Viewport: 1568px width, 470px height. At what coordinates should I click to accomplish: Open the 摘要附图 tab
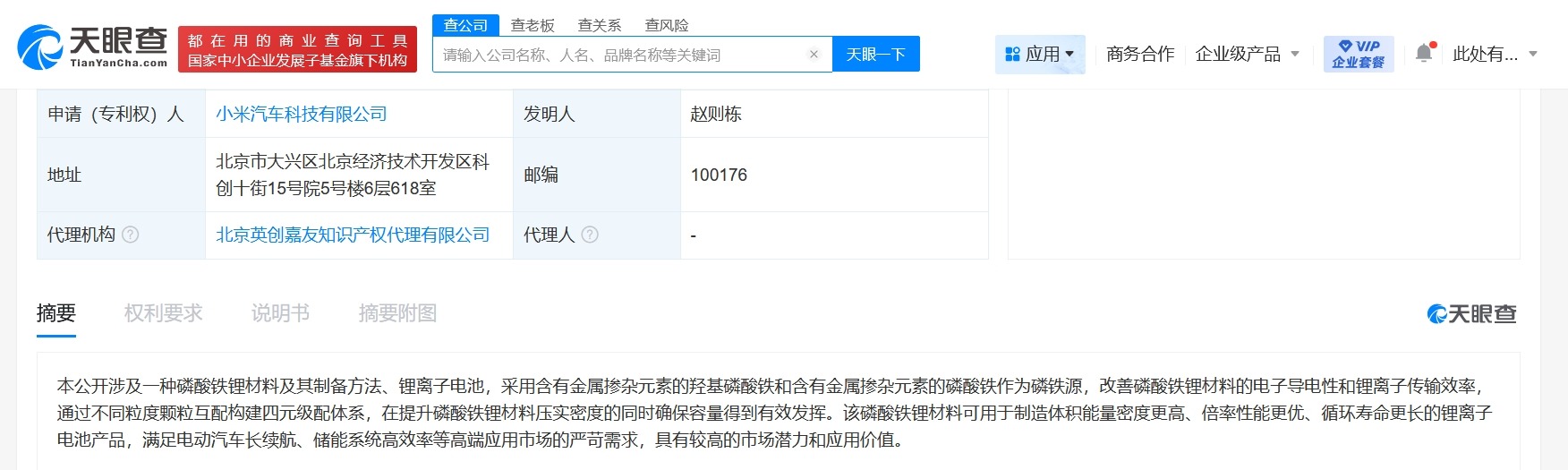pyautogui.click(x=397, y=313)
